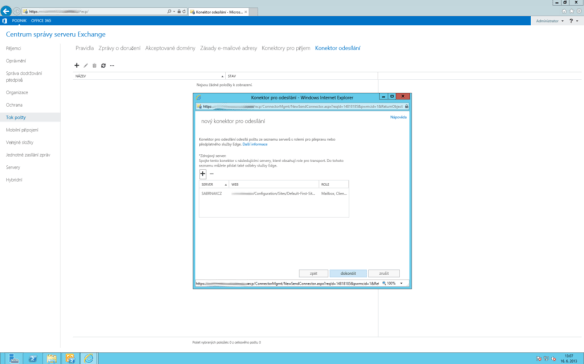This screenshot has width=584, height=364.
Task: Open Ochrana in the left navigation
Action: click(14, 105)
